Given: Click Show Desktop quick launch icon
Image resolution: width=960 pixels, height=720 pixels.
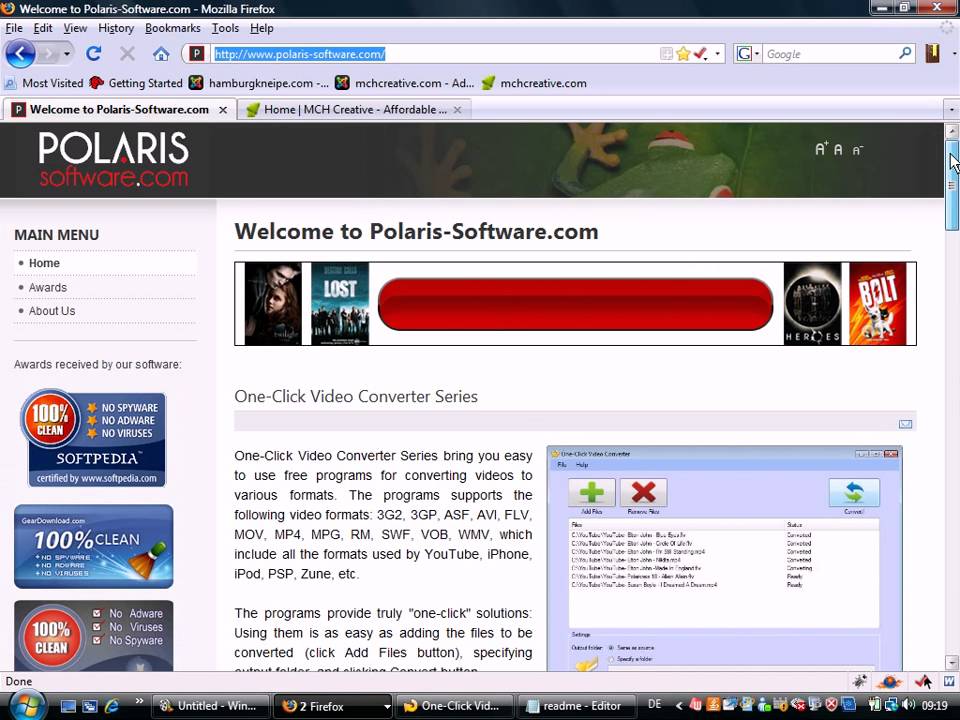Looking at the screenshot, I should [x=68, y=706].
